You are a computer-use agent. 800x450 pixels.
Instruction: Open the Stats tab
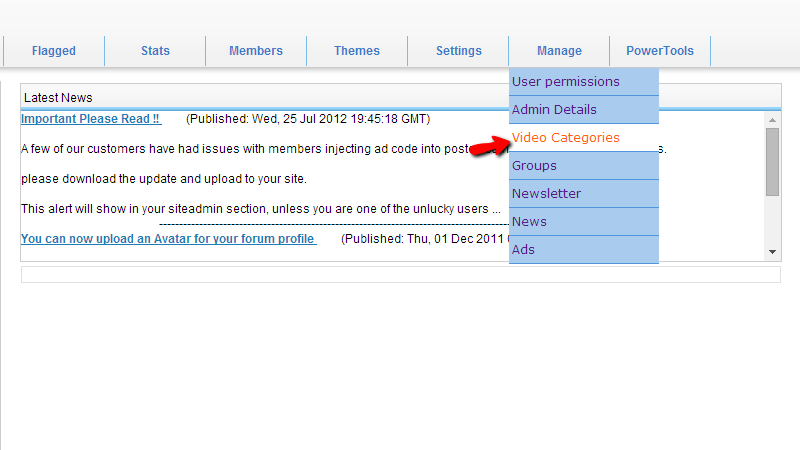(x=155, y=51)
